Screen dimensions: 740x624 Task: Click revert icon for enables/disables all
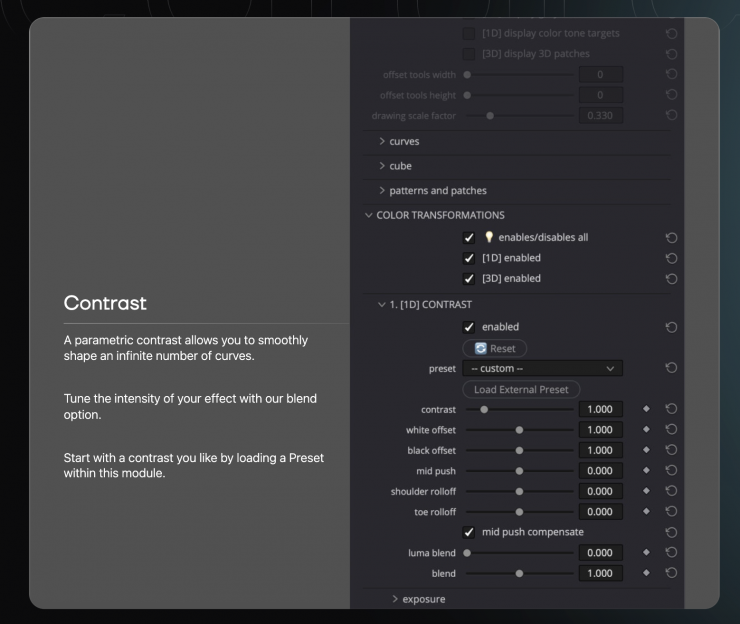coord(671,238)
